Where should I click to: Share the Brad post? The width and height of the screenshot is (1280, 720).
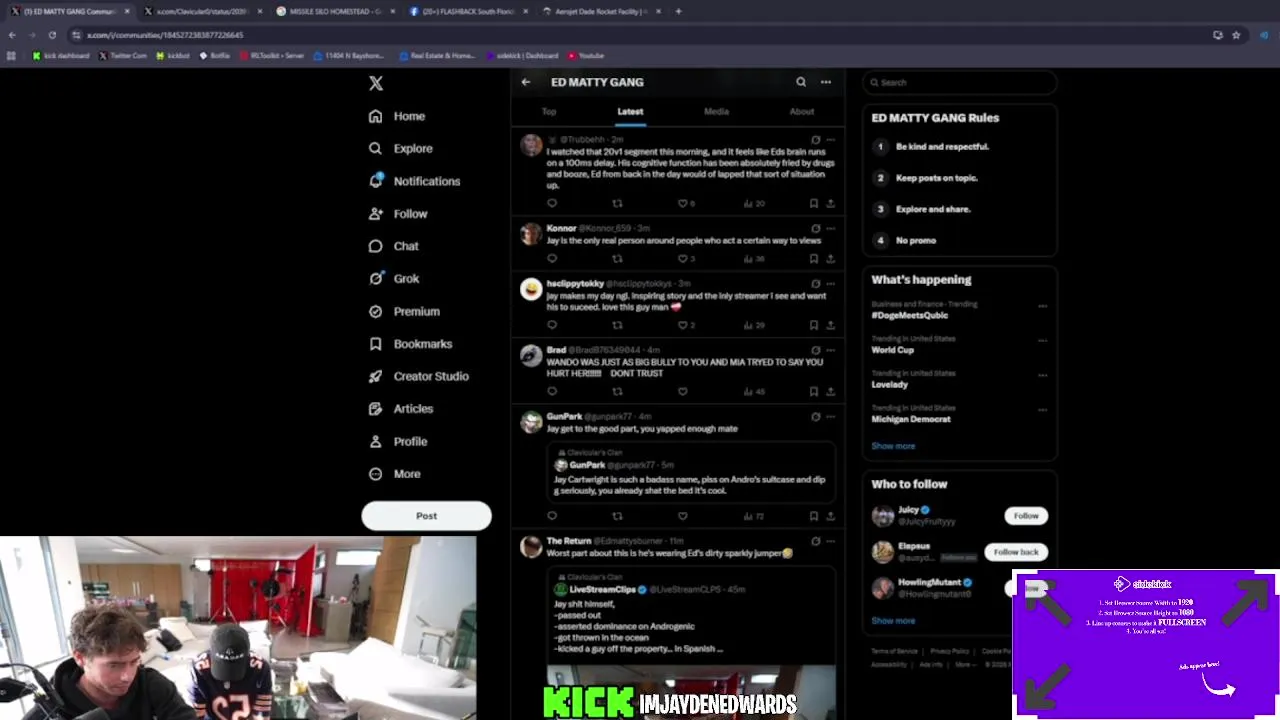pos(830,391)
